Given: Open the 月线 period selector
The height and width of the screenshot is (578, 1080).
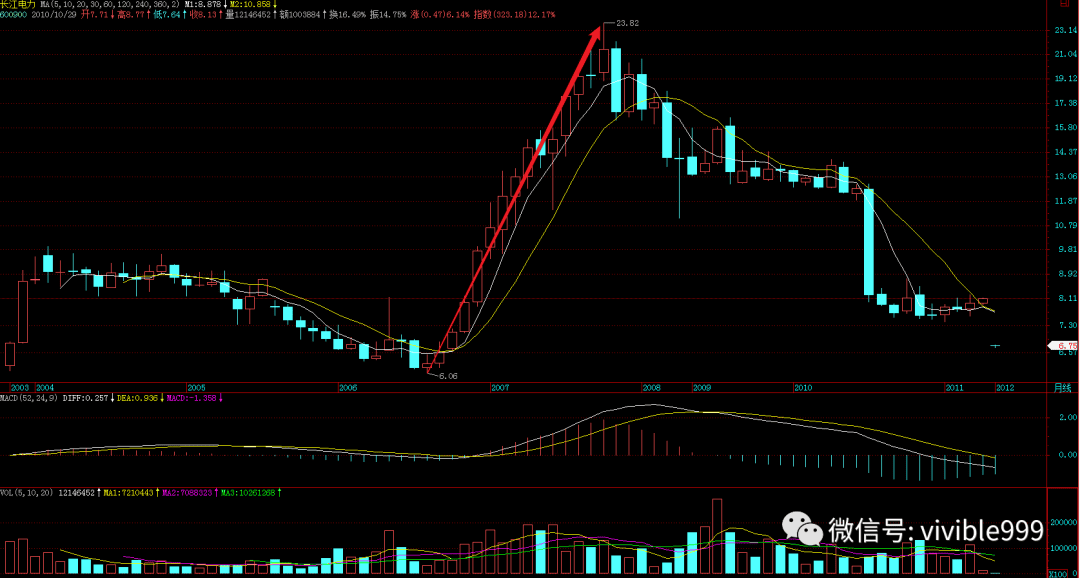Looking at the screenshot, I should click(x=1064, y=388).
